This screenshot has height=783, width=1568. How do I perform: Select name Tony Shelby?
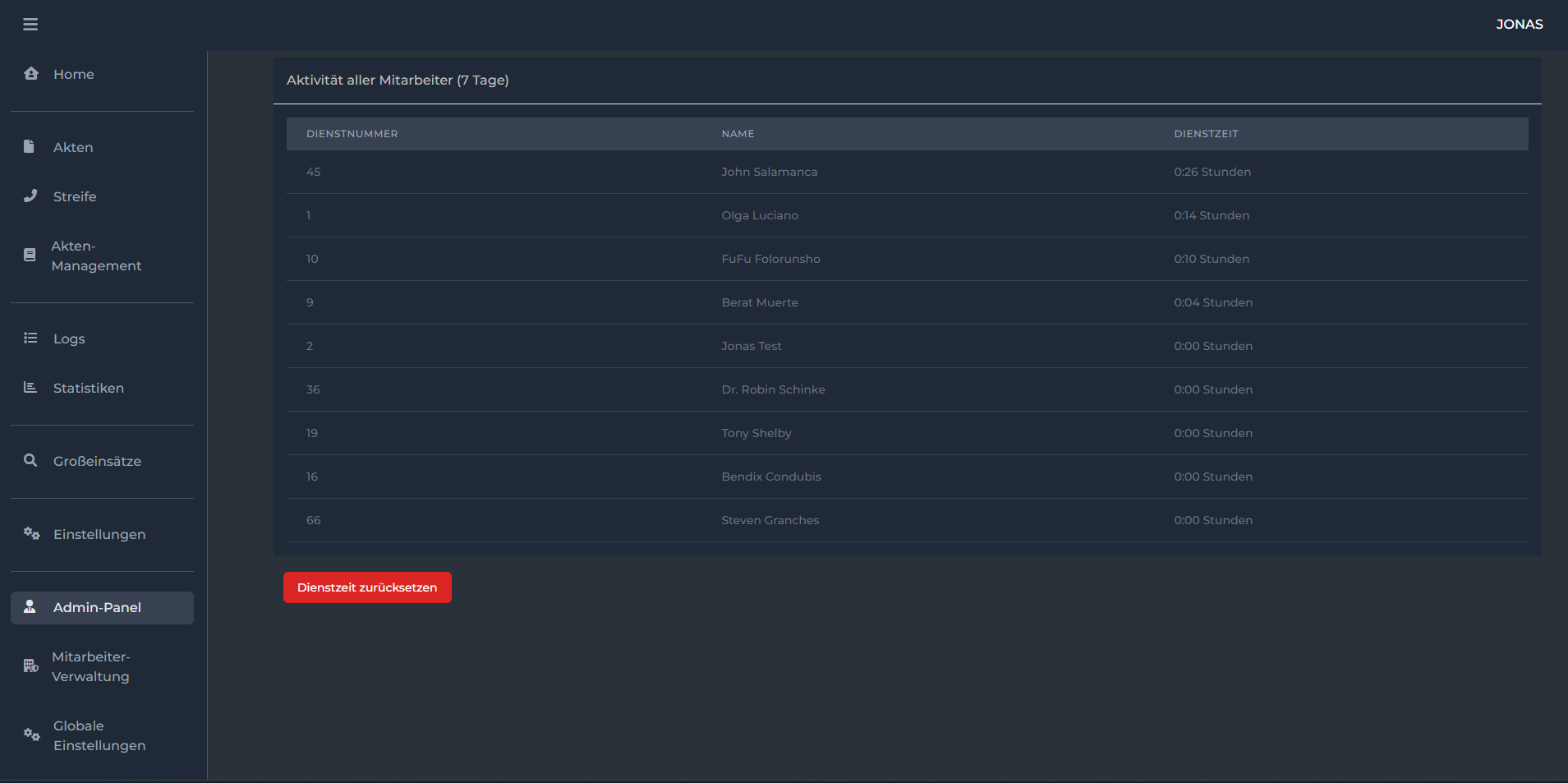point(756,433)
